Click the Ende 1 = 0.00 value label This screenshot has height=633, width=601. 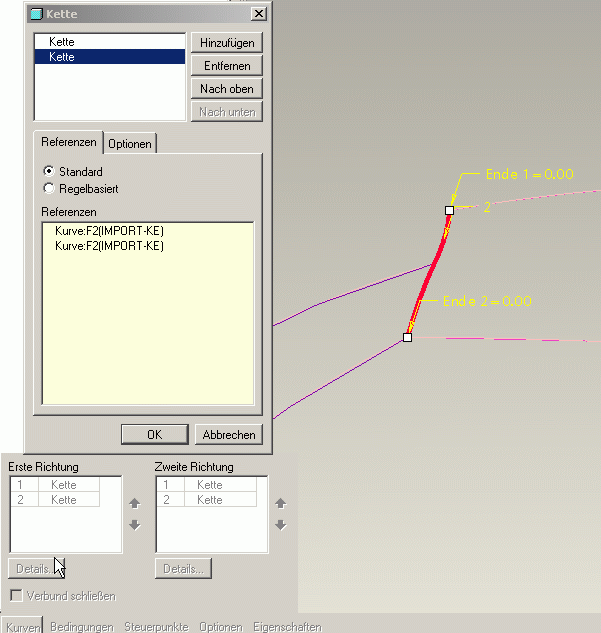coord(530,174)
